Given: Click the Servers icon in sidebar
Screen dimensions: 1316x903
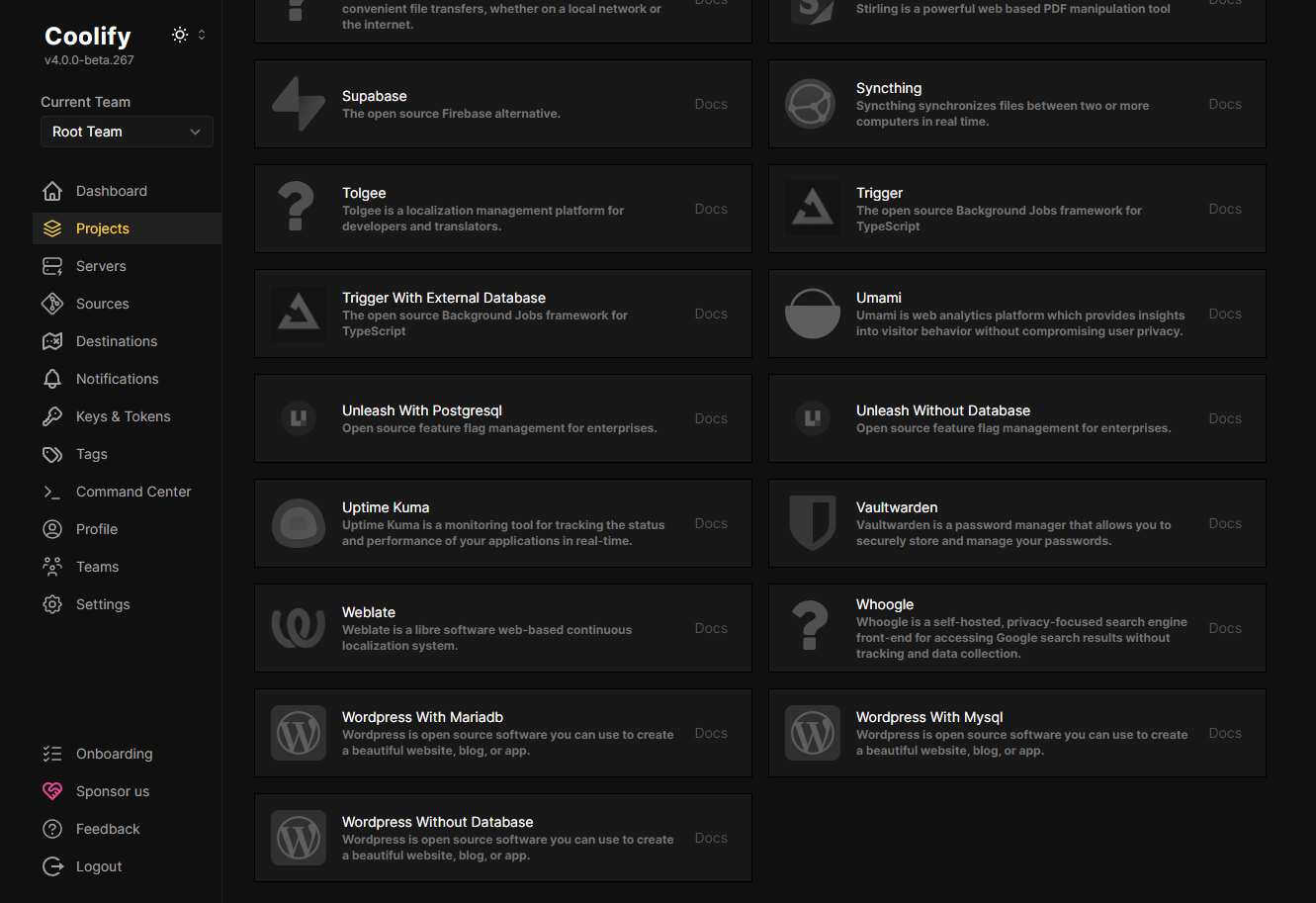Looking at the screenshot, I should click(x=52, y=266).
